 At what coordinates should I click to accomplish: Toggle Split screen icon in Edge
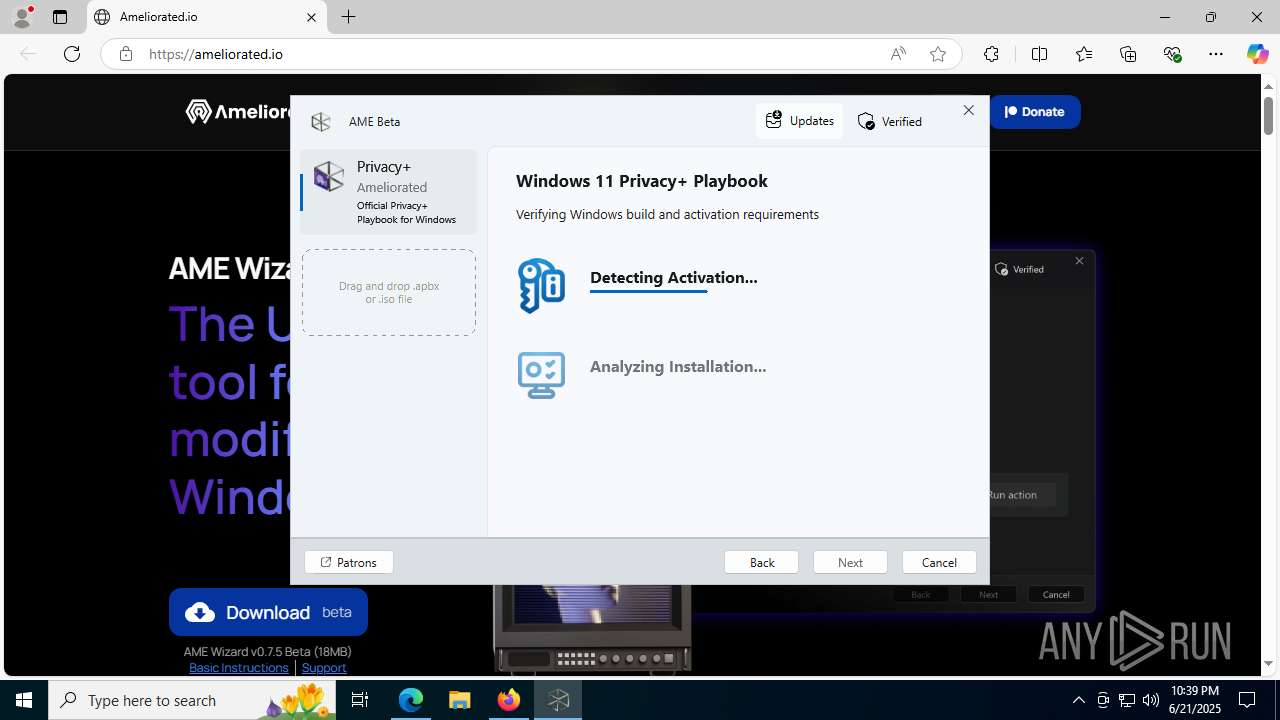coord(1039,54)
